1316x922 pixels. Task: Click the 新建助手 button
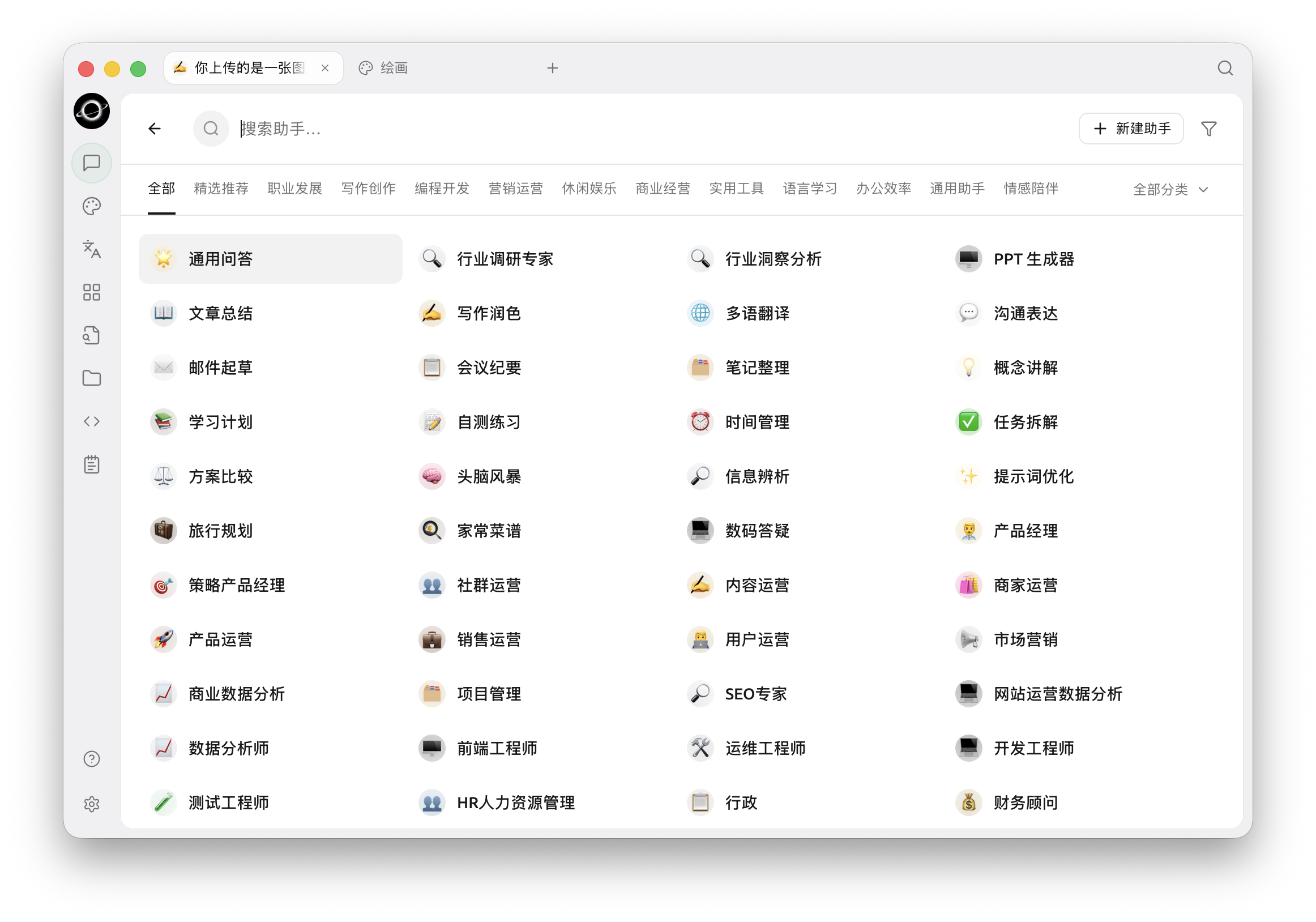[1131, 129]
